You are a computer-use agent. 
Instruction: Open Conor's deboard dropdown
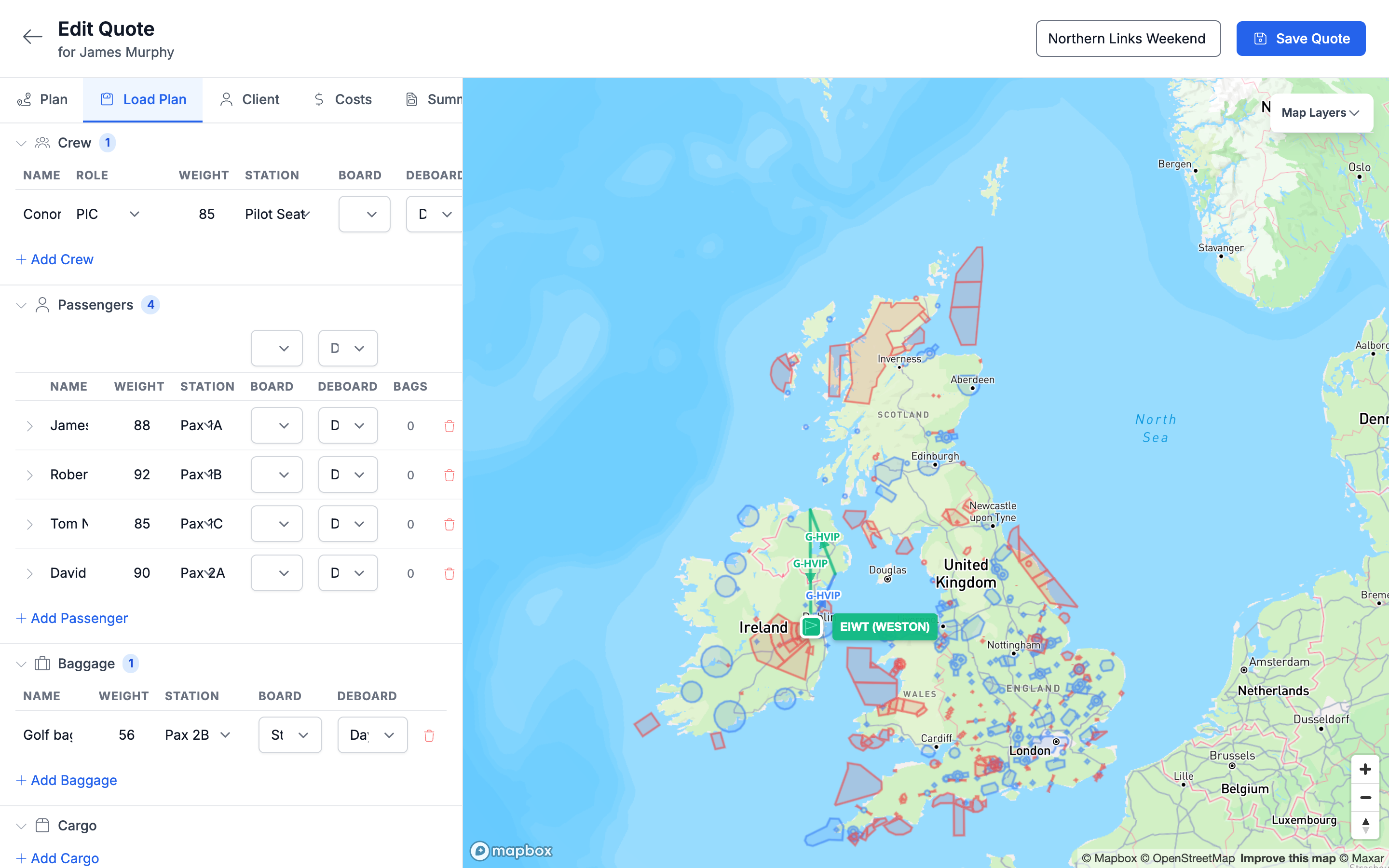click(x=435, y=214)
